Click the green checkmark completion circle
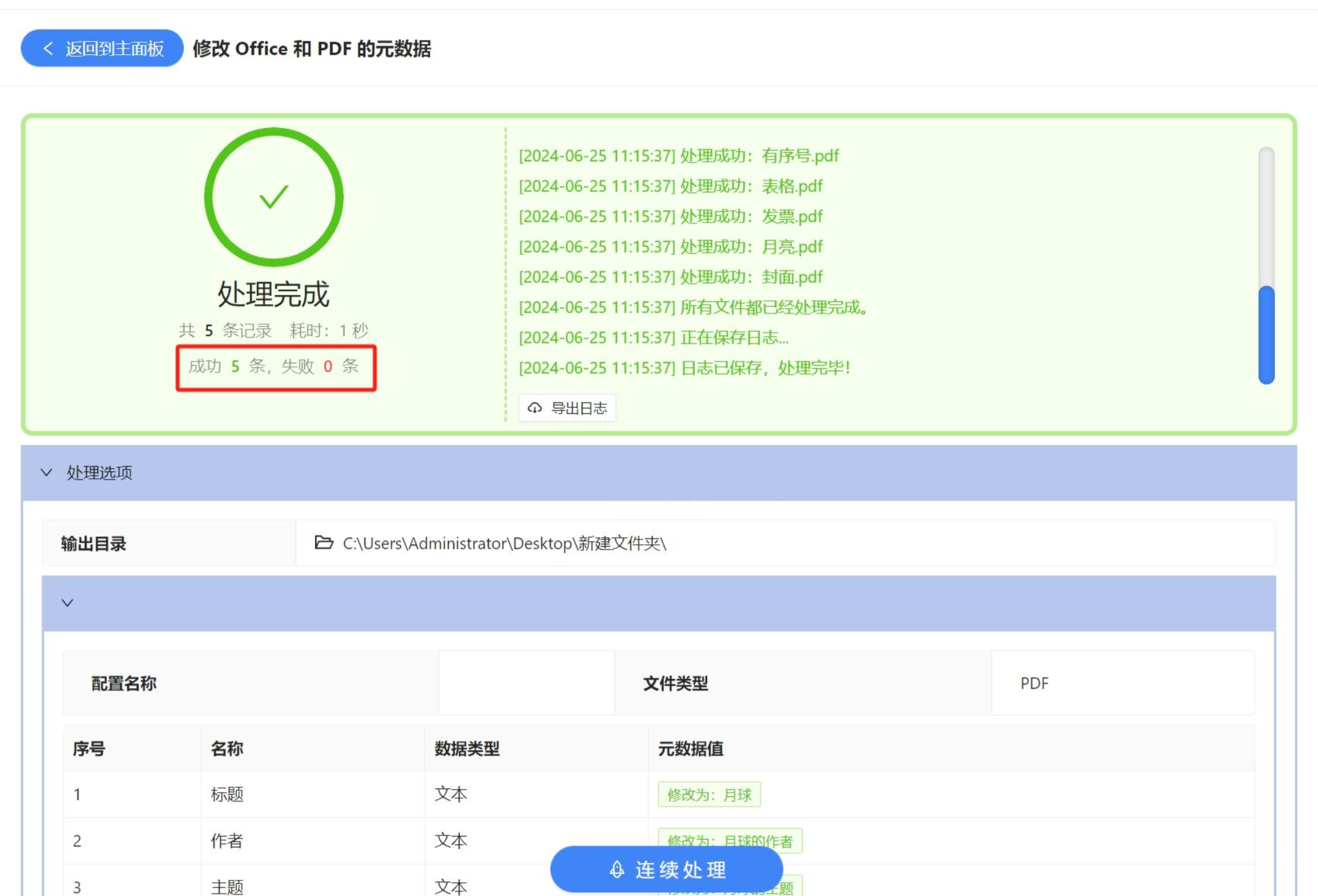The image size is (1318, 896). click(274, 197)
